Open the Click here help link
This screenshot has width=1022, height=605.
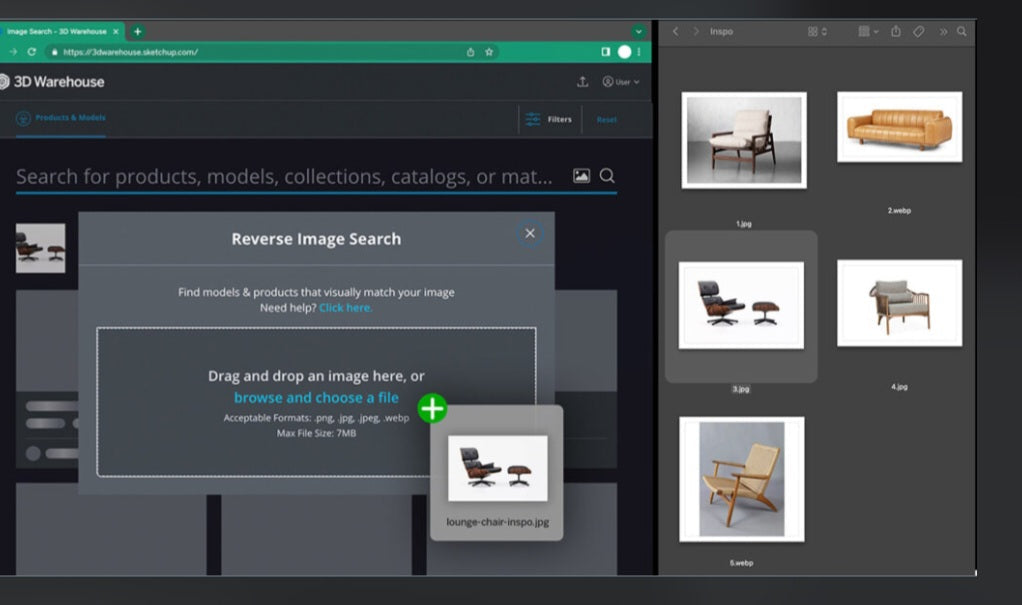tap(345, 308)
